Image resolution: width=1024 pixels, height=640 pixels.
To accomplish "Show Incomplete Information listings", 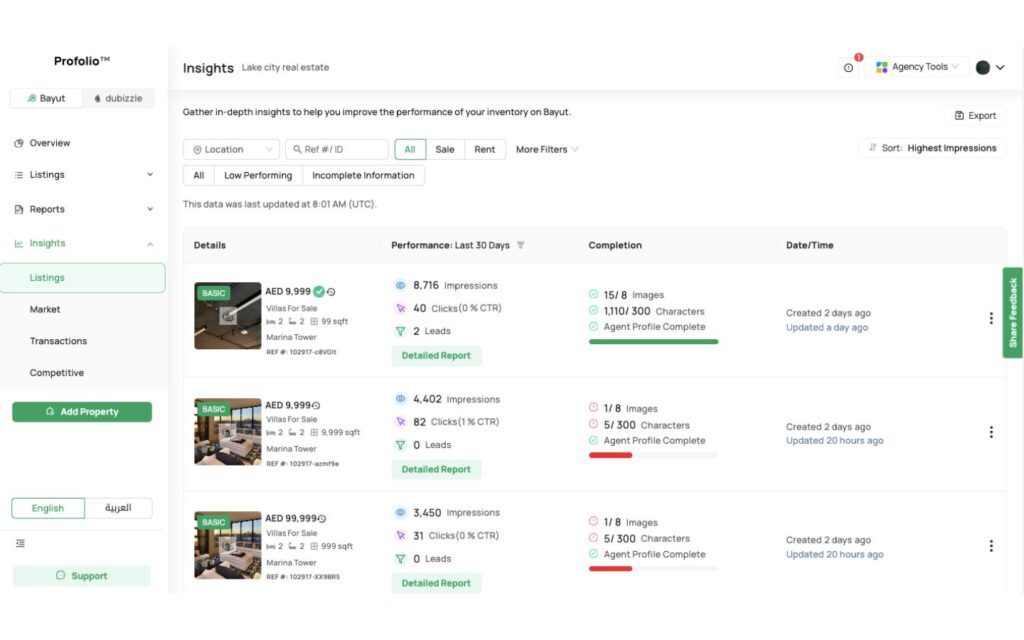I will click(x=363, y=176).
